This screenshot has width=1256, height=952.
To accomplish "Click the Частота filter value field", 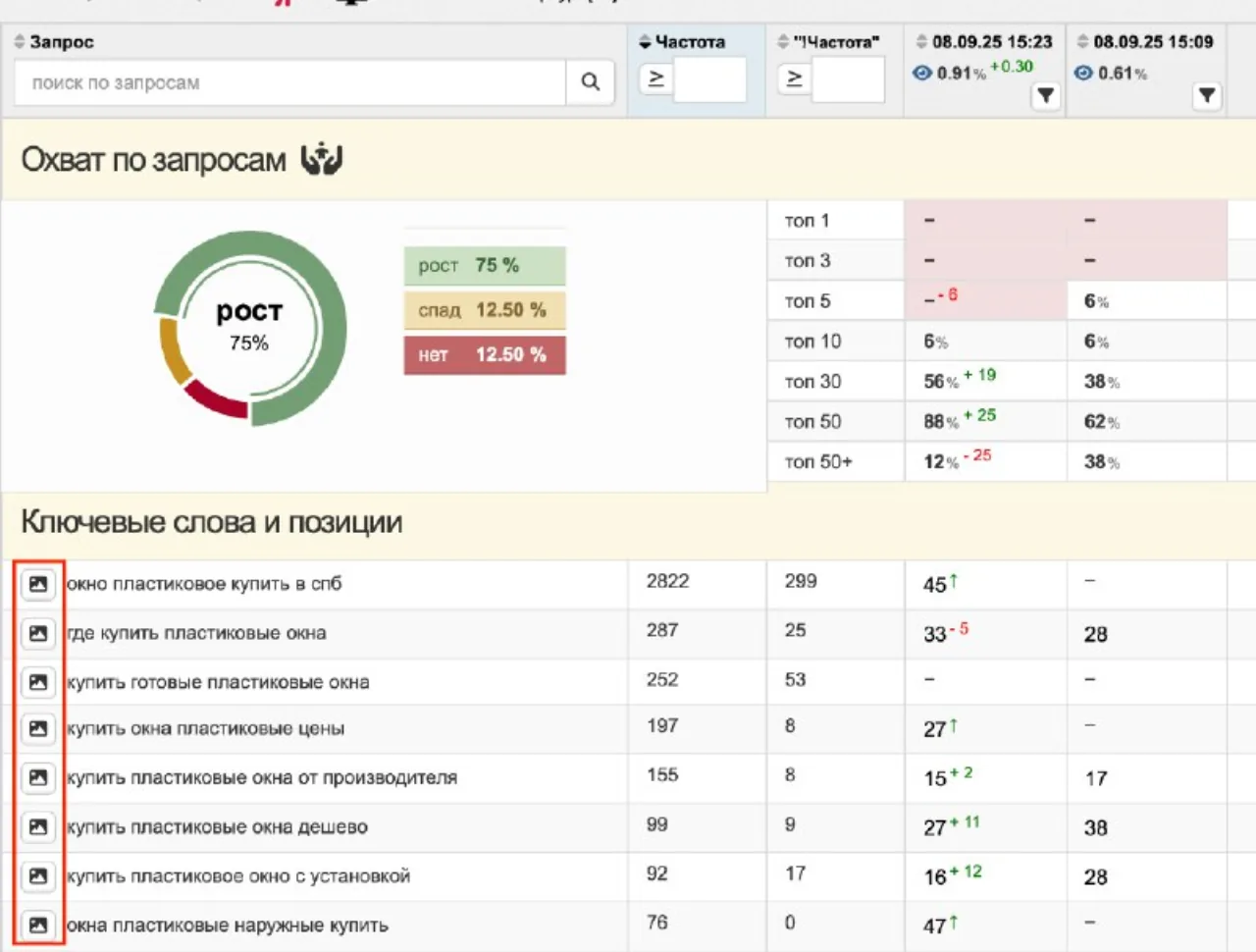I will 710,79.
